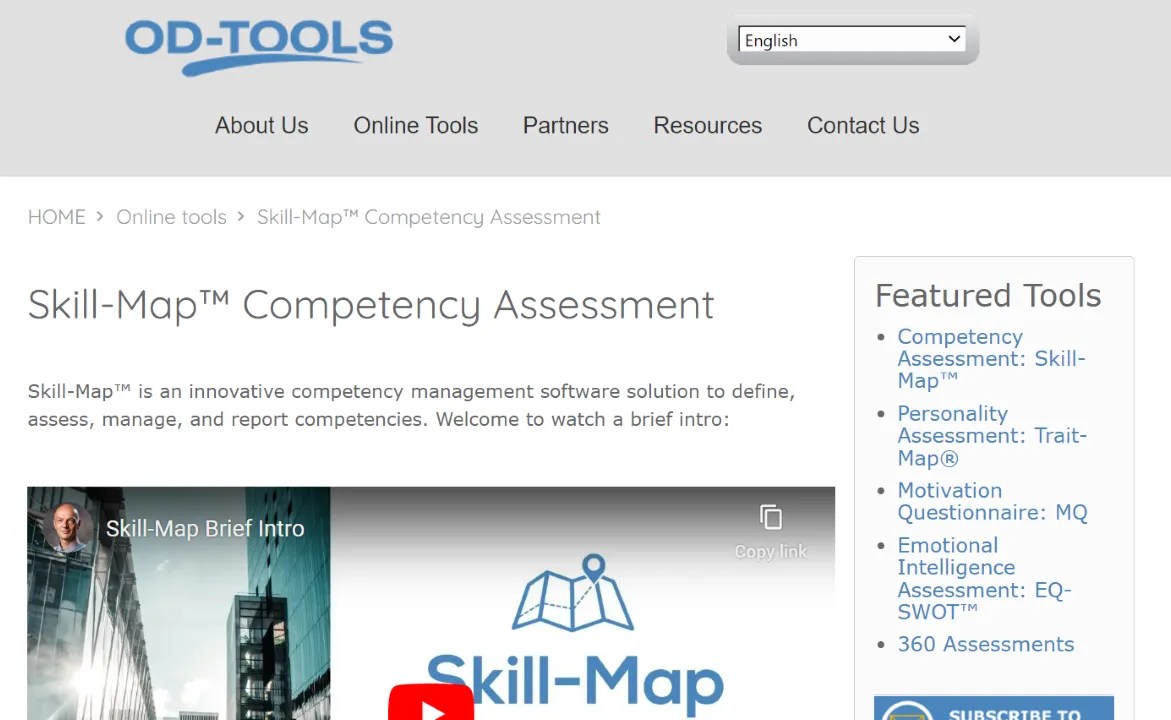The height and width of the screenshot is (720, 1171).
Task: Select the Partners navigation item
Action: [x=565, y=125]
